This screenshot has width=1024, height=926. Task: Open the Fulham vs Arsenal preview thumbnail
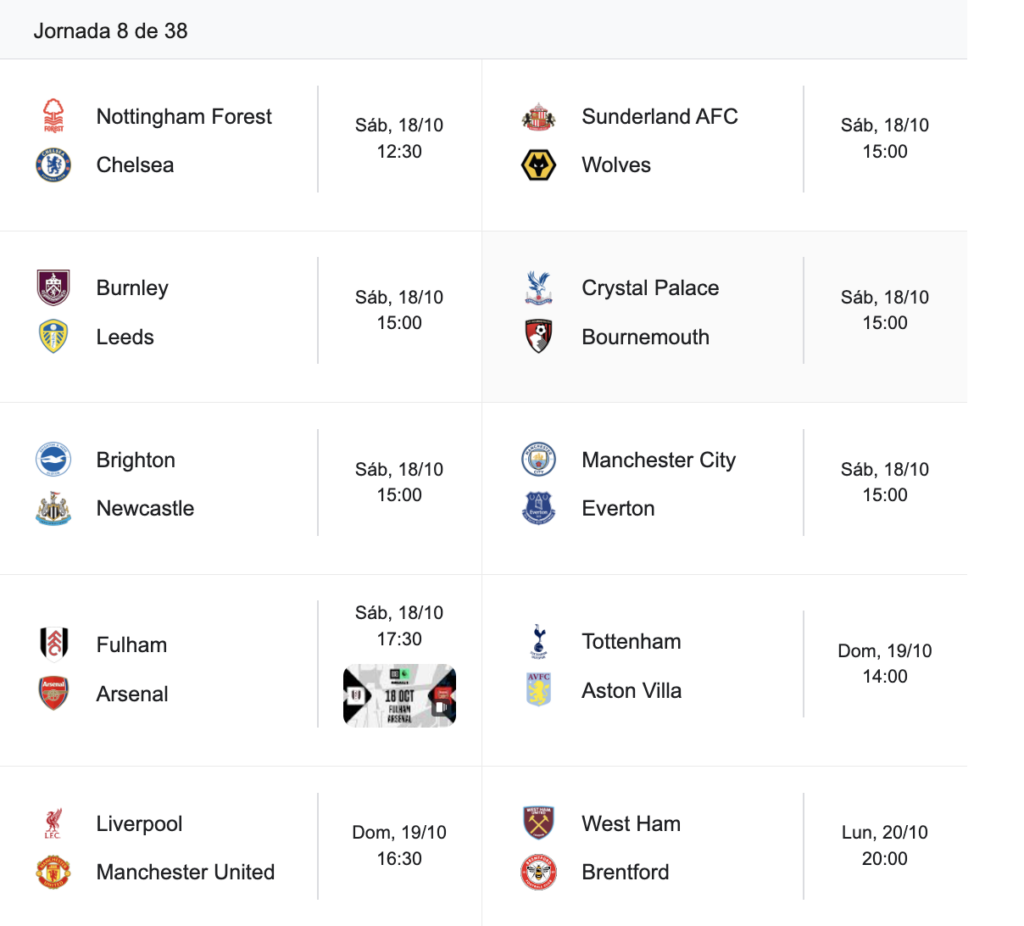click(399, 696)
